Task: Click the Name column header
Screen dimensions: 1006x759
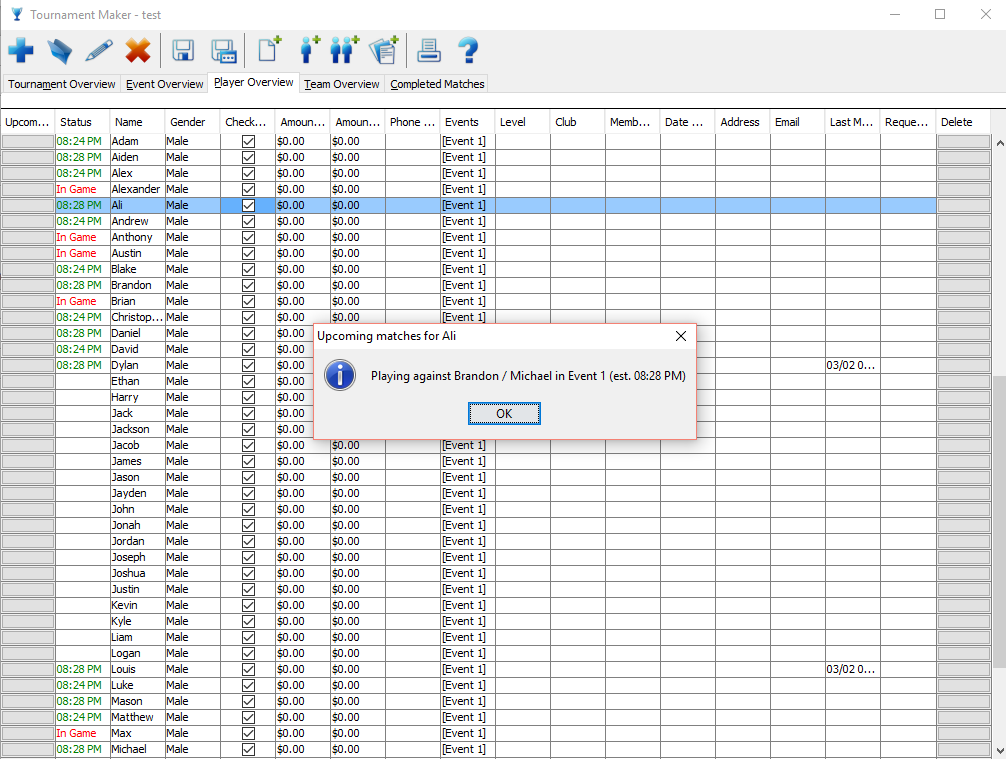Action: coord(129,122)
